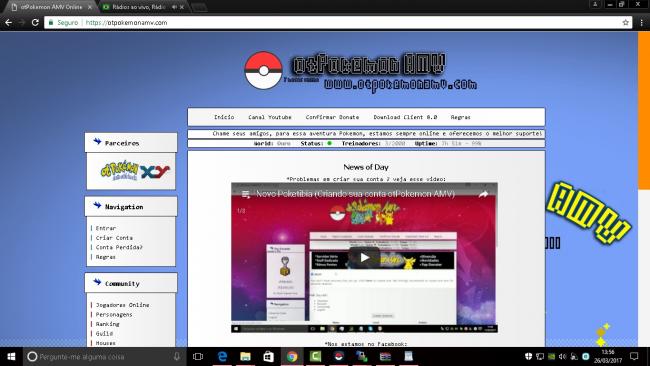Open the Canal Youtube link
The image size is (650, 366).
point(270,117)
